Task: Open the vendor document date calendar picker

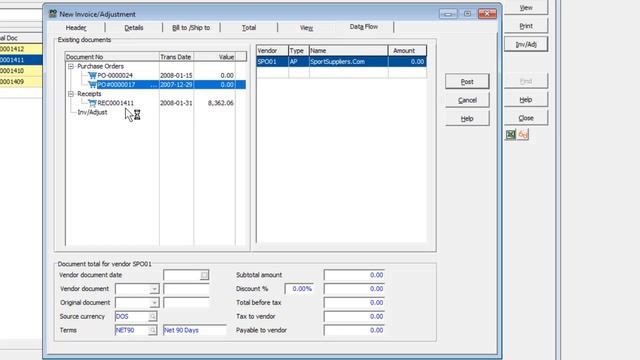Action: pyautogui.click(x=204, y=275)
